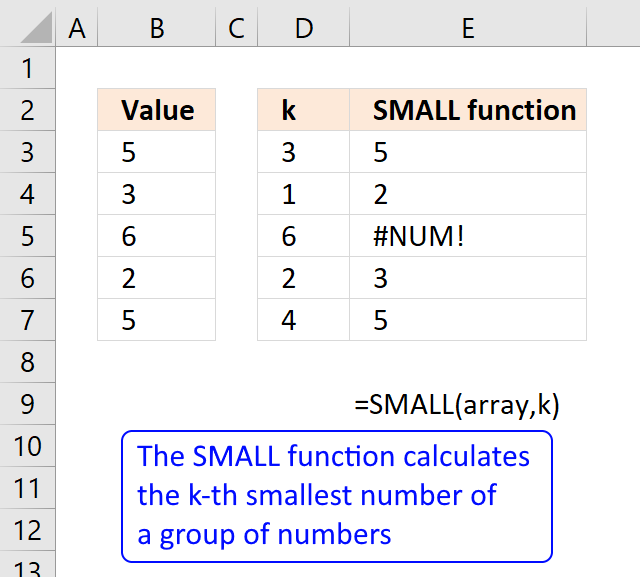Select column D header

[304, 29]
